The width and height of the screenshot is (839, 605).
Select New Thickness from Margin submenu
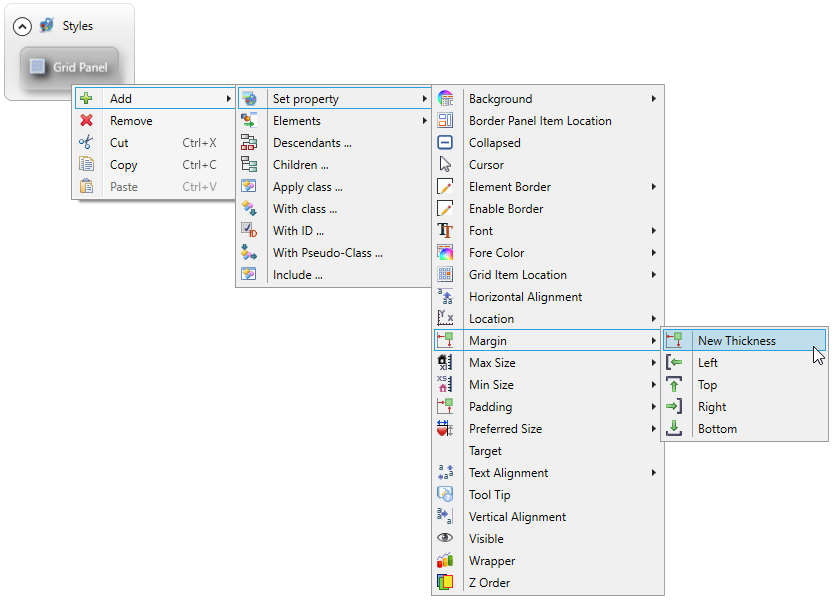point(736,341)
